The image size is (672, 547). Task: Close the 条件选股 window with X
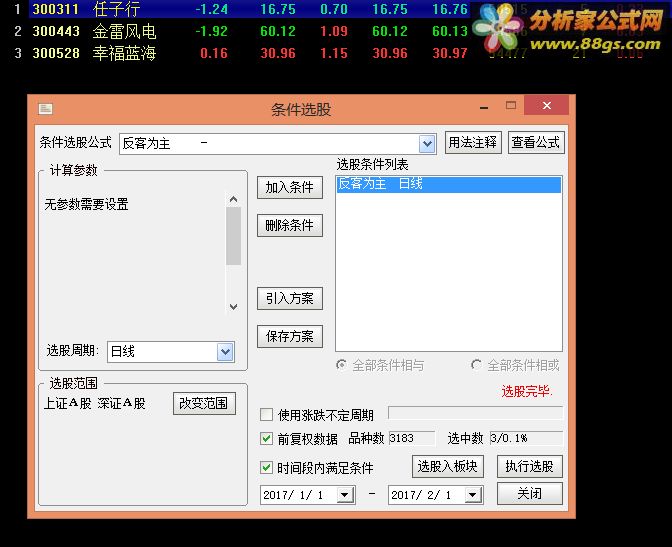point(546,105)
